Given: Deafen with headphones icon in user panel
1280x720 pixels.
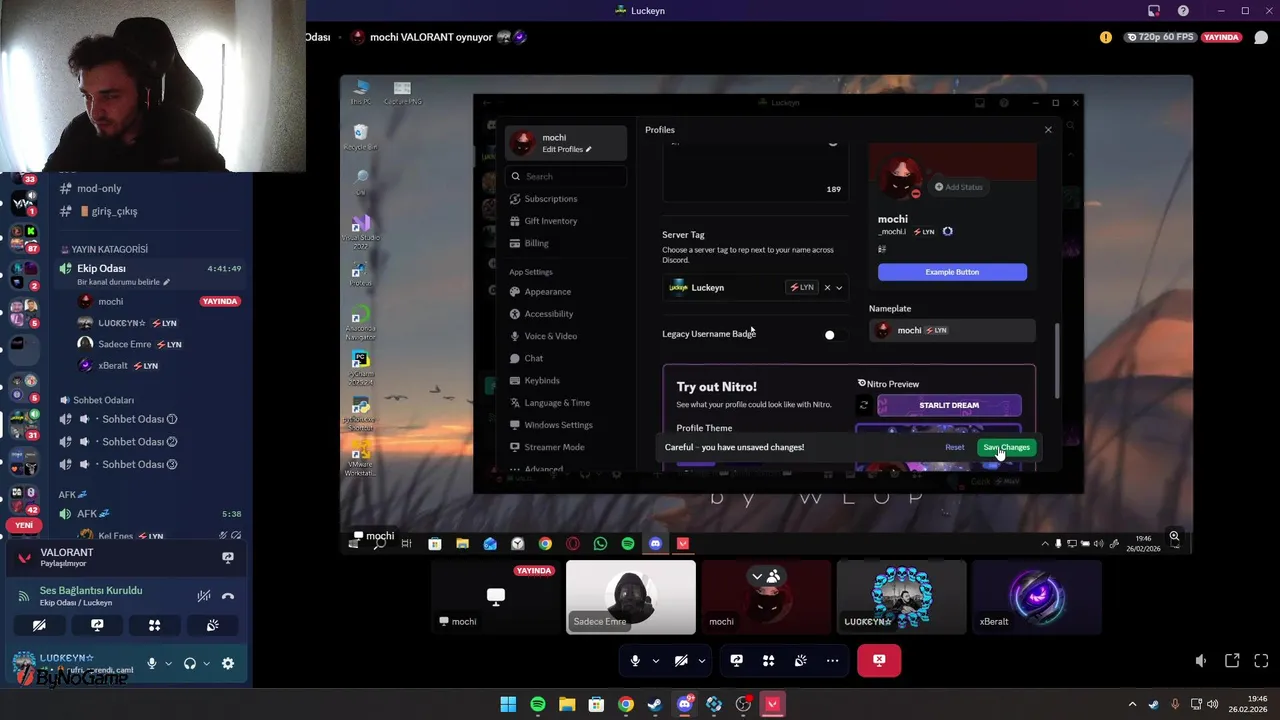Looking at the screenshot, I should 190,663.
